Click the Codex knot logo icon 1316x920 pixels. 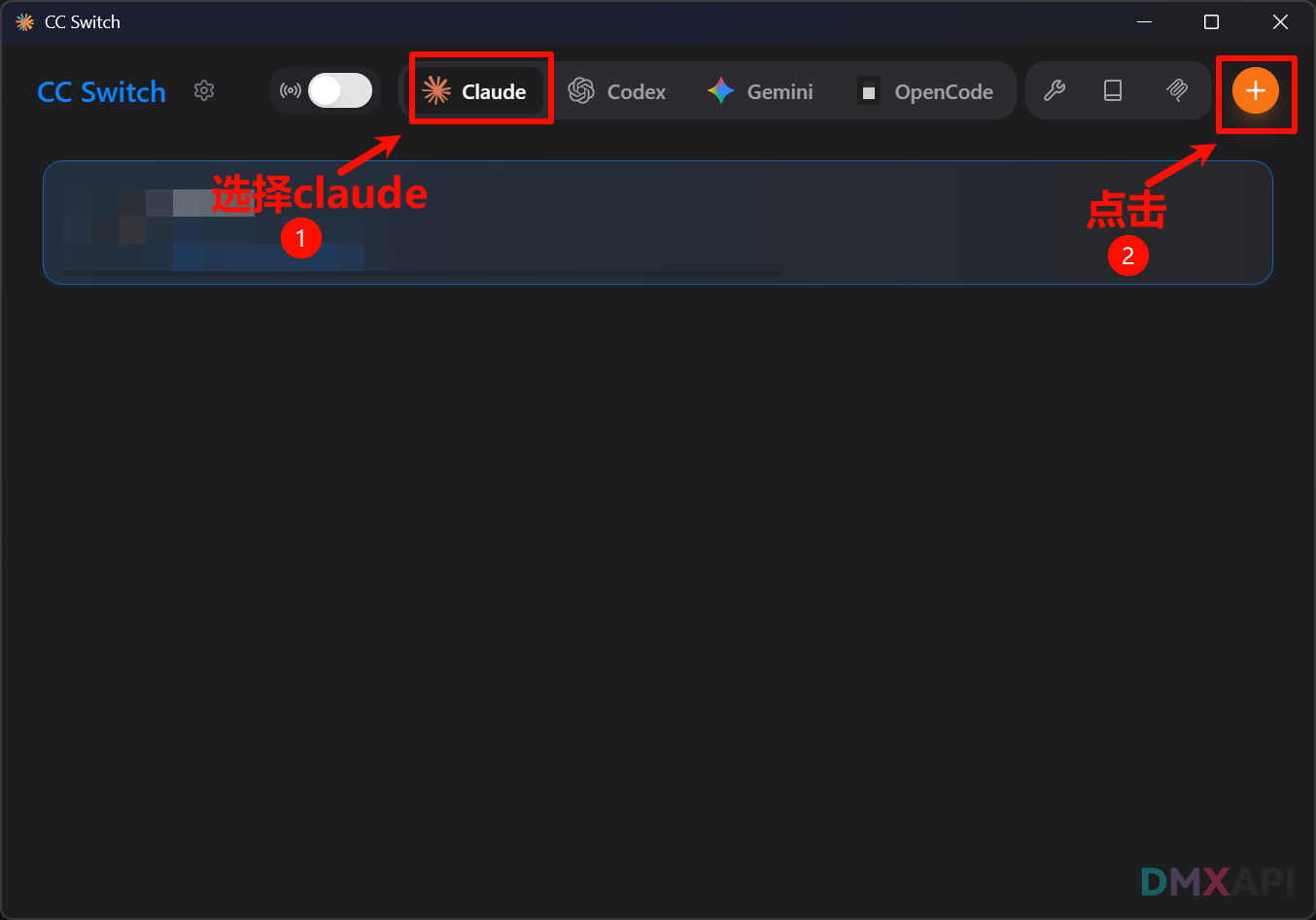pyautogui.click(x=581, y=91)
